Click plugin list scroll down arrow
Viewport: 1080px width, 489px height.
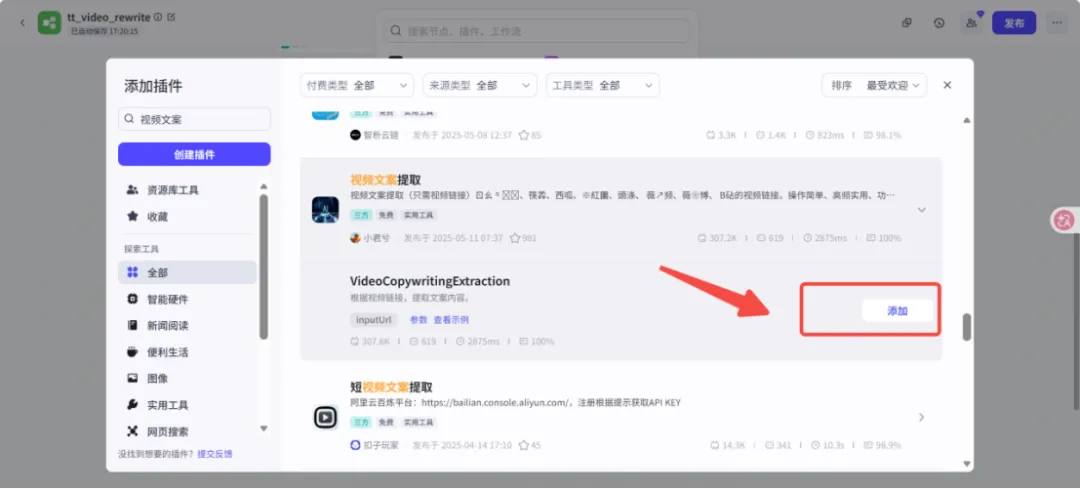click(966, 464)
